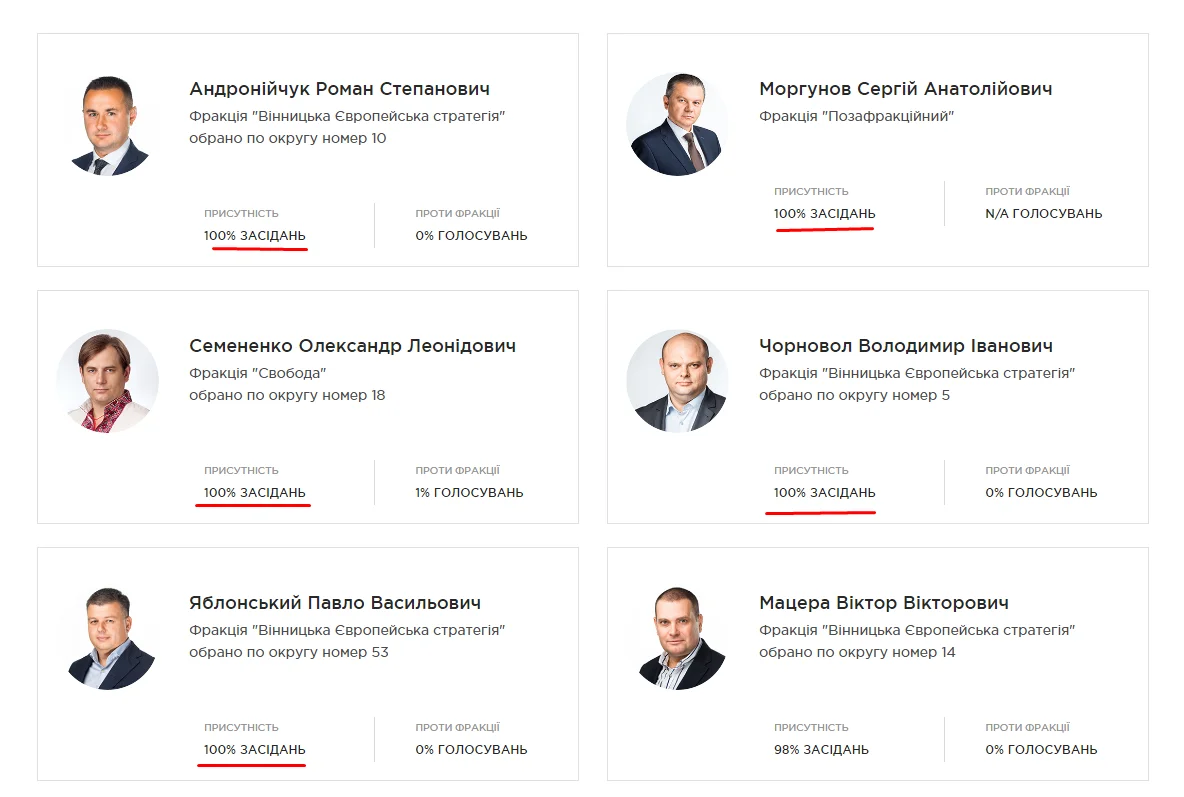Click the Фракція "Свобода" text
The image size is (1184, 797).
[x=258, y=373]
